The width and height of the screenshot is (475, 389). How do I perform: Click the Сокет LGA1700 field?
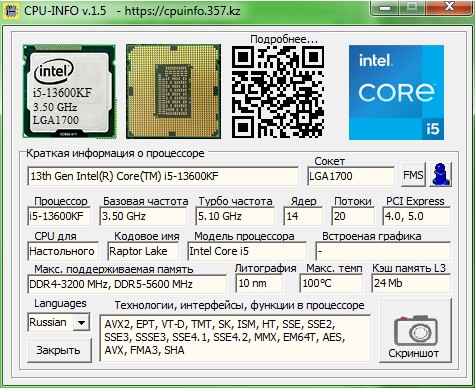(x=351, y=176)
